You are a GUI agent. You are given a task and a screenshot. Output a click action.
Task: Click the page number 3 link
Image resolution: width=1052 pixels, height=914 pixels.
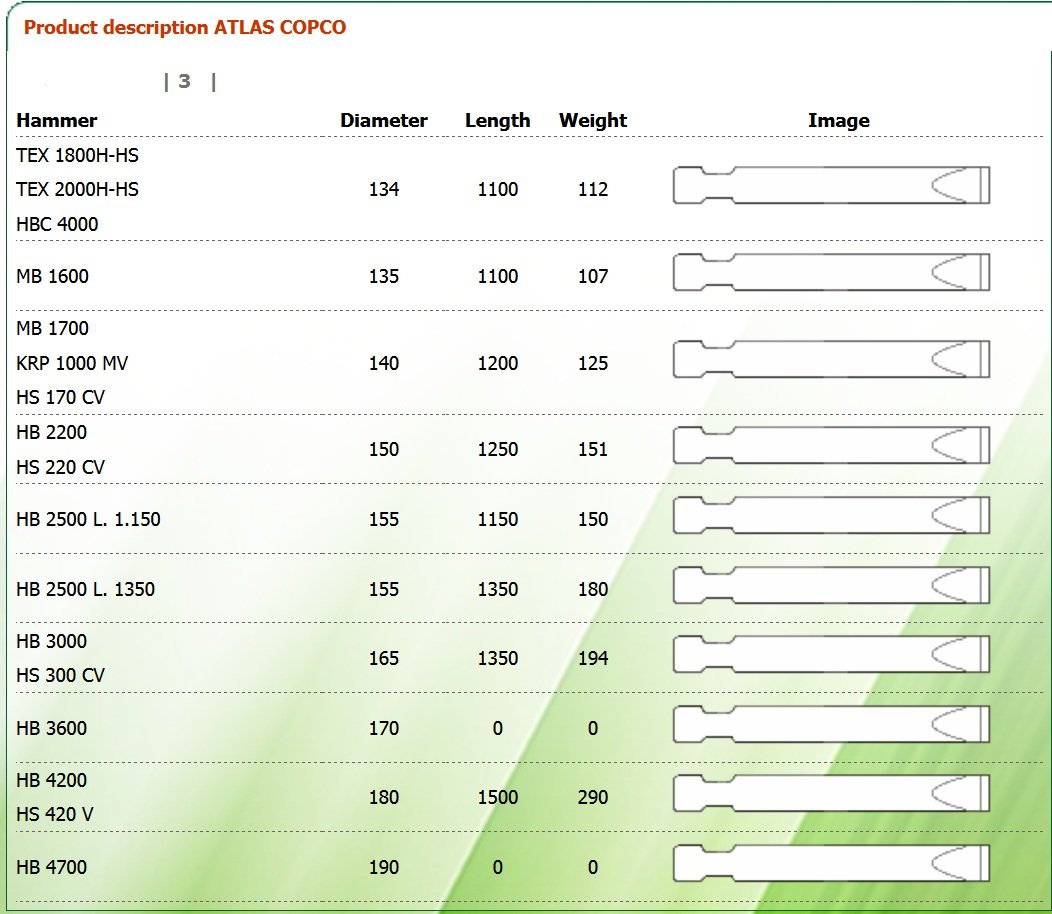[x=185, y=81]
